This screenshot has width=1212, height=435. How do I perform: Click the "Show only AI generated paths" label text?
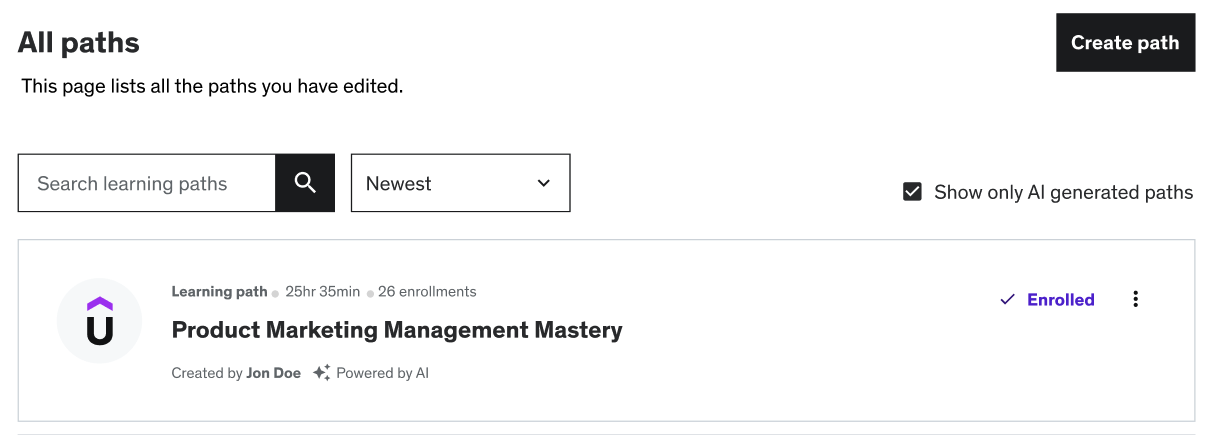(x=1063, y=192)
